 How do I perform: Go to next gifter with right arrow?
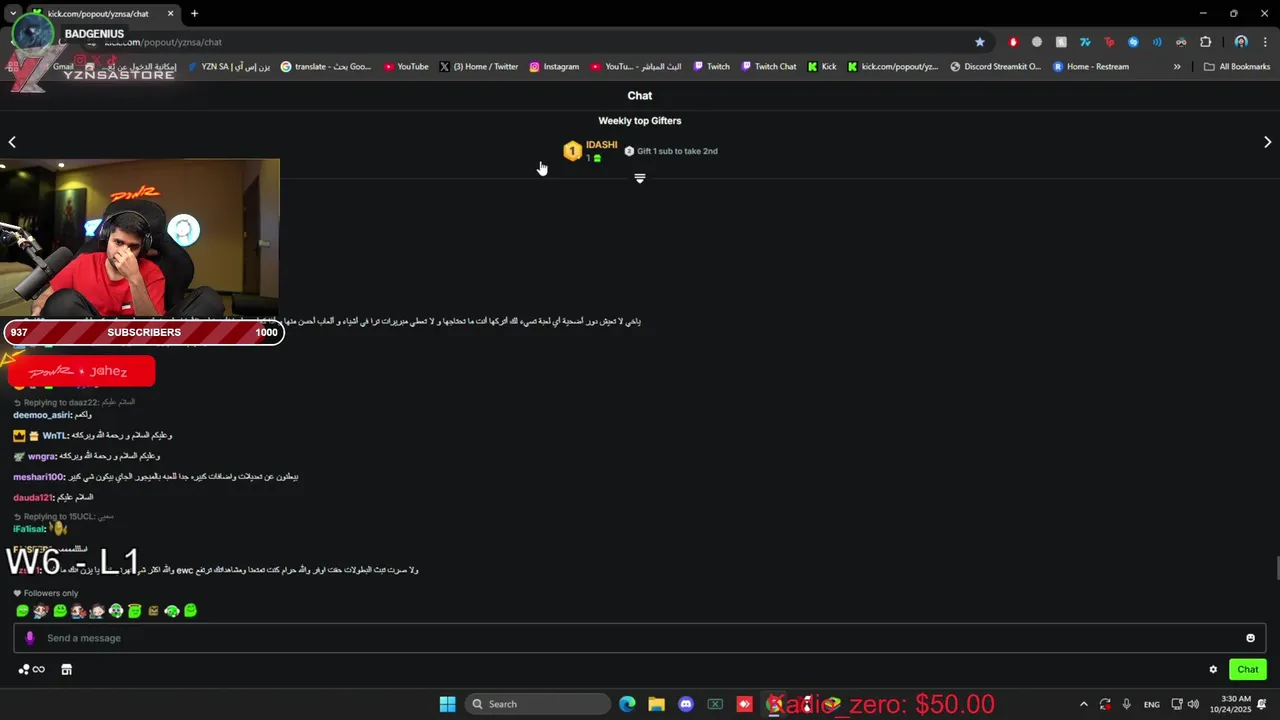[1267, 142]
